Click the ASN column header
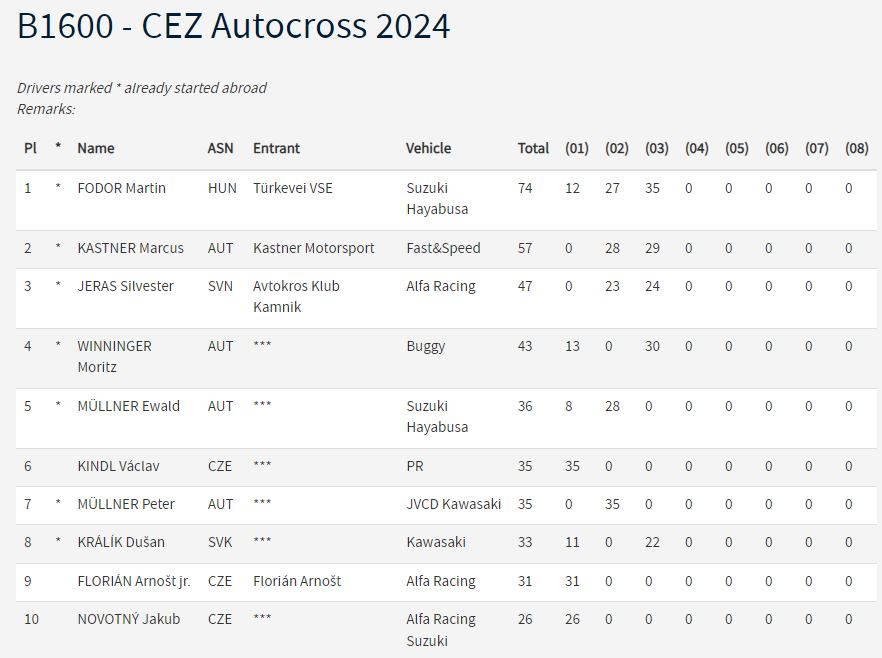The width and height of the screenshot is (882, 658). pos(220,148)
